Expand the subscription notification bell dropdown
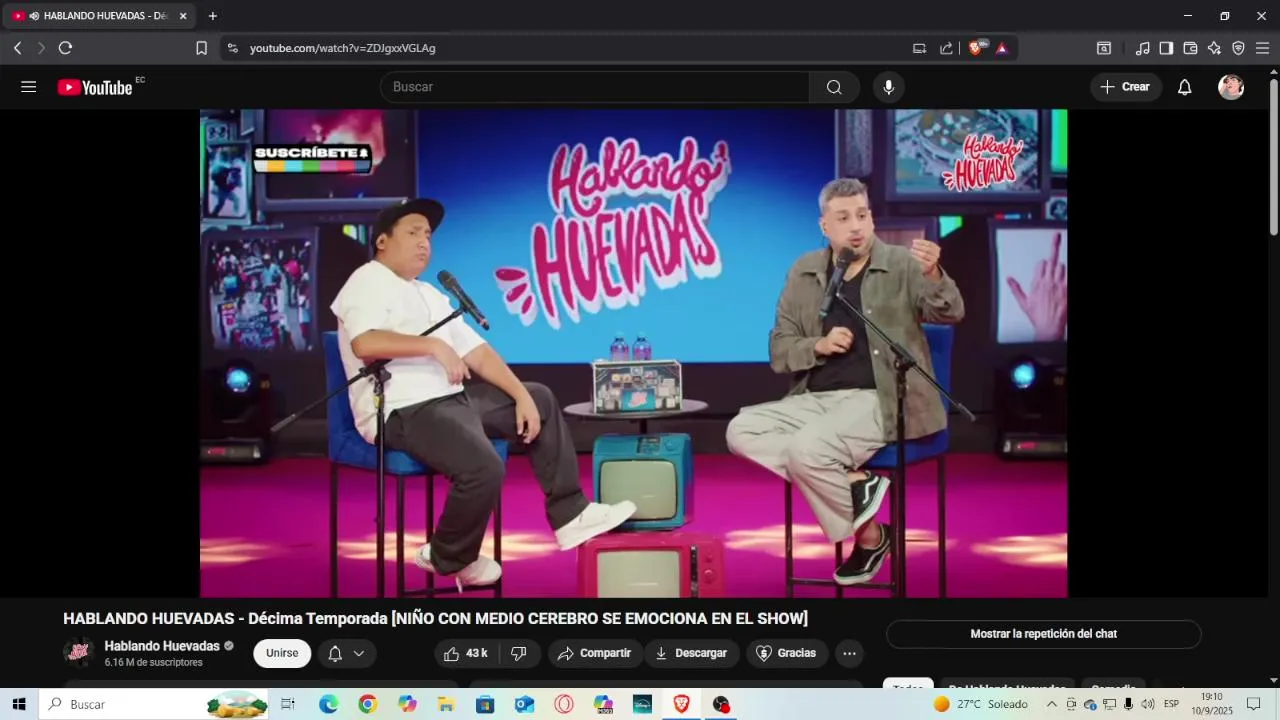 347,653
